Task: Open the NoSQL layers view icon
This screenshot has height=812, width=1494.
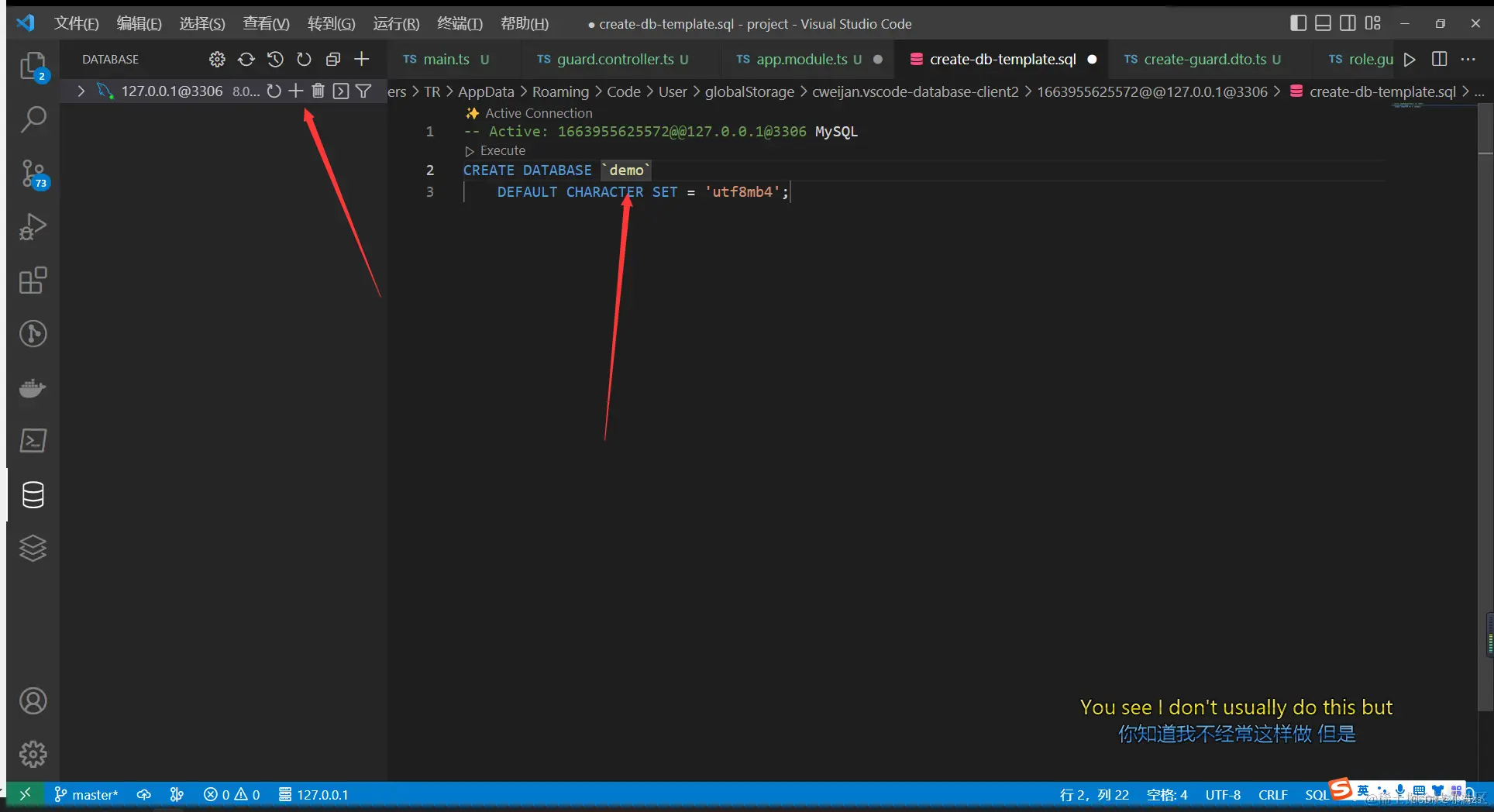Action: [33, 548]
